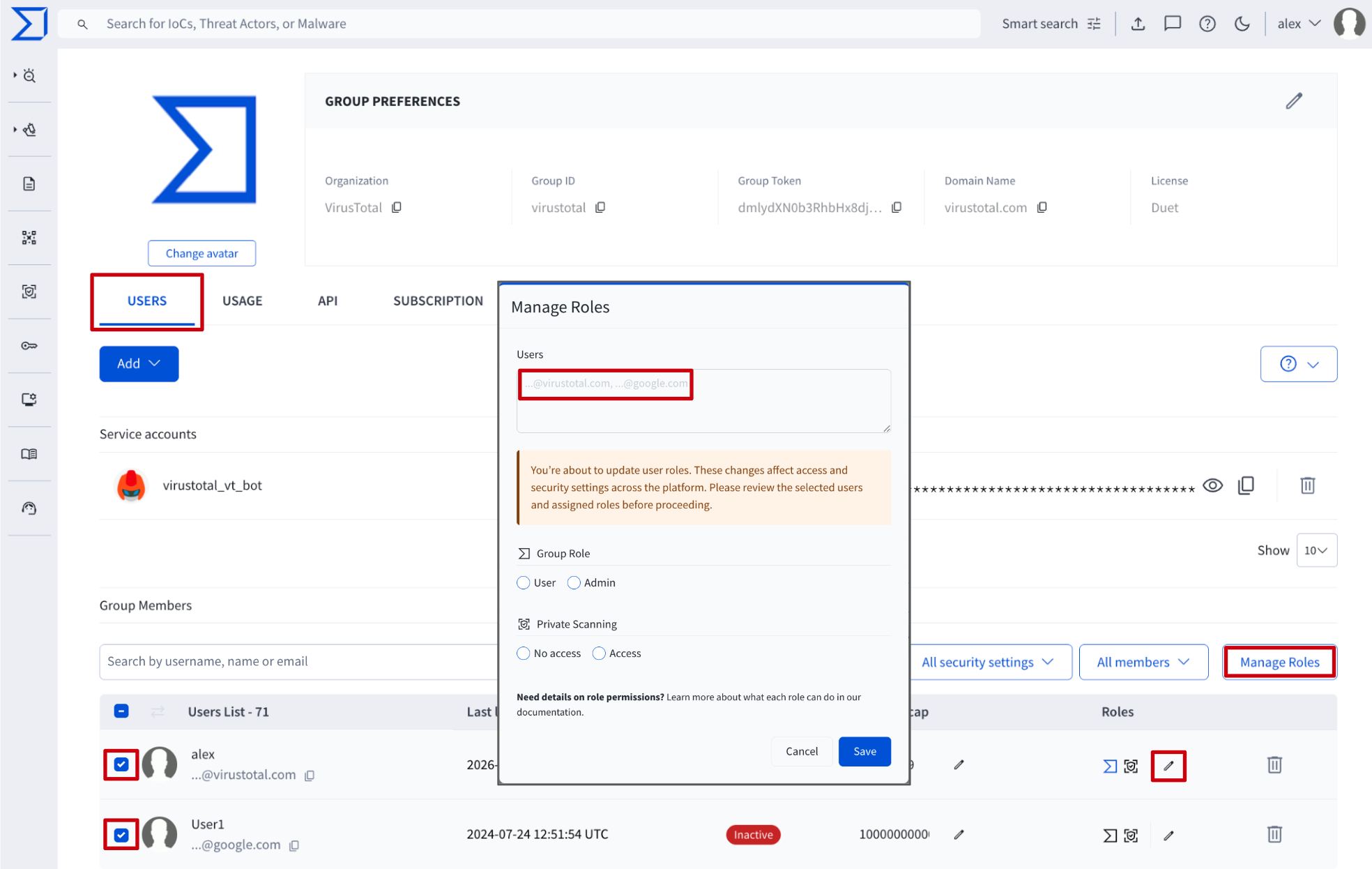
Task: Open the Show 10 rows dropdown
Action: point(1316,550)
